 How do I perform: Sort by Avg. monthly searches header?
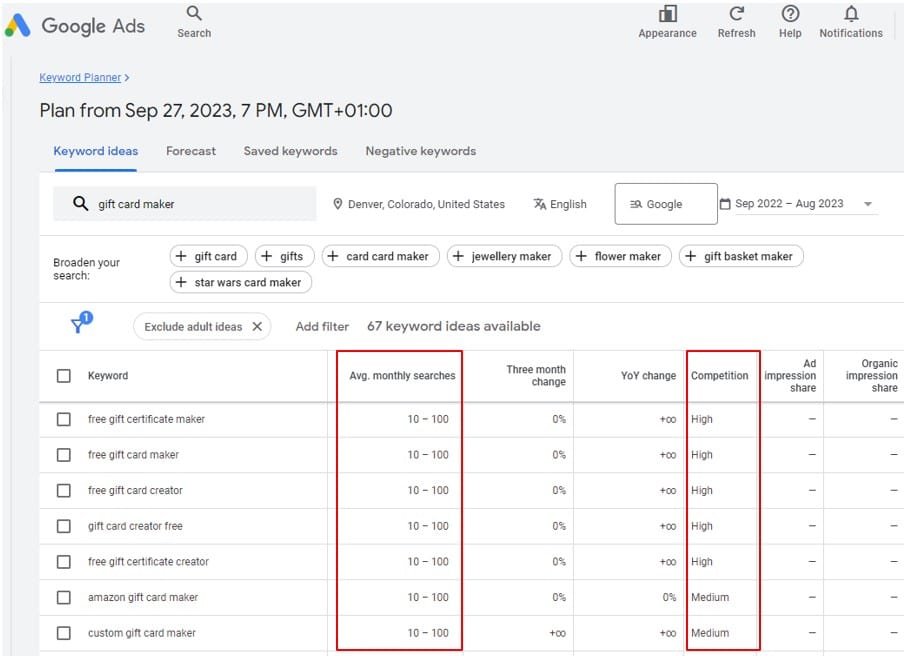[402, 376]
